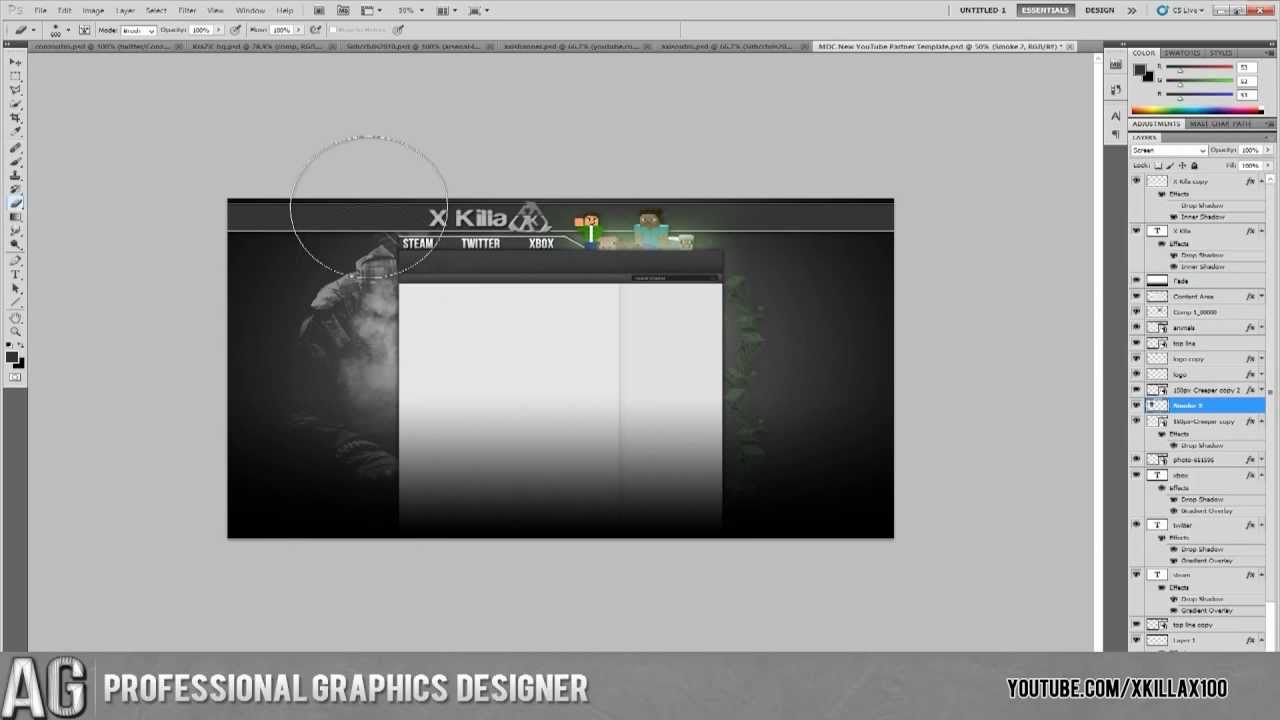Screen dimensions: 1280x720
Task: Open the Character panel icon in collapsed dock
Action: (x=1116, y=116)
